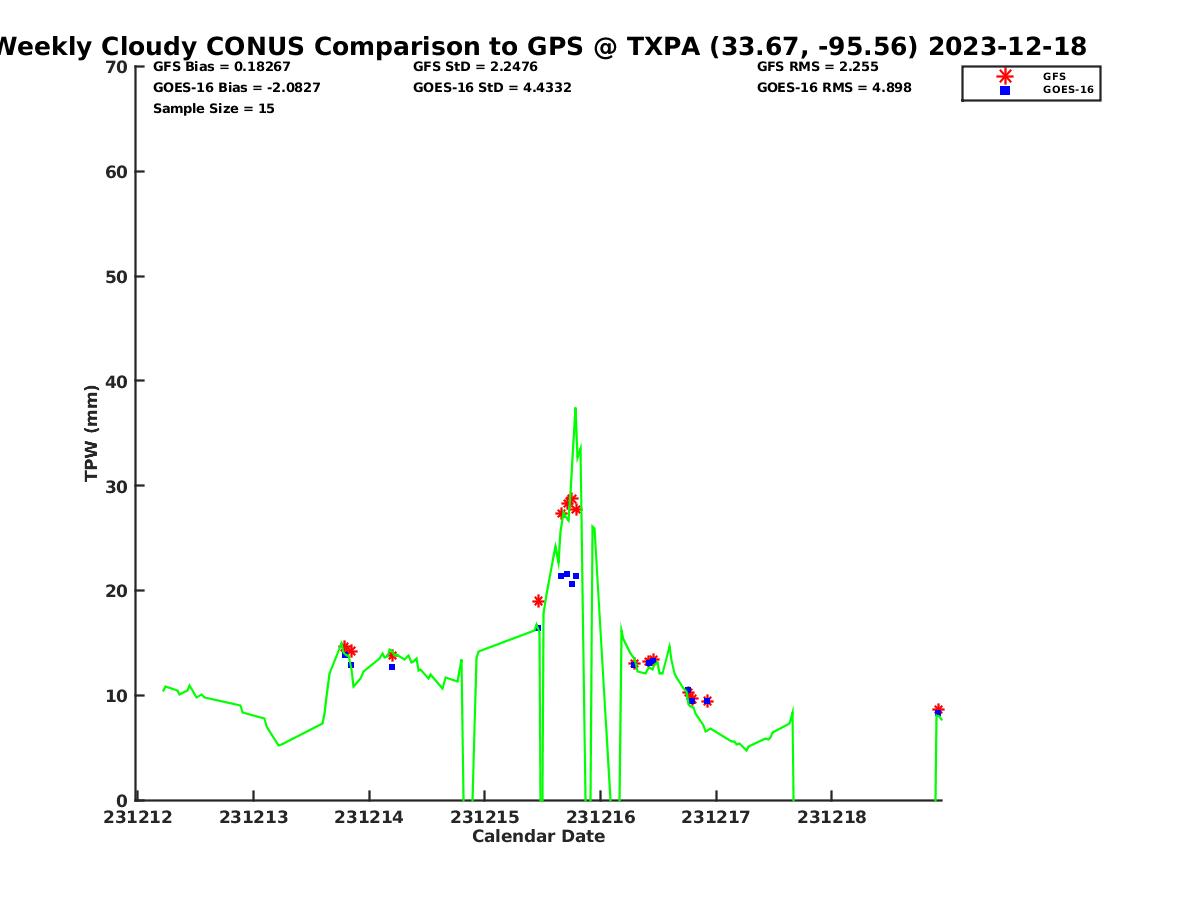Click the blue GOES-16 legend square

[1005, 90]
